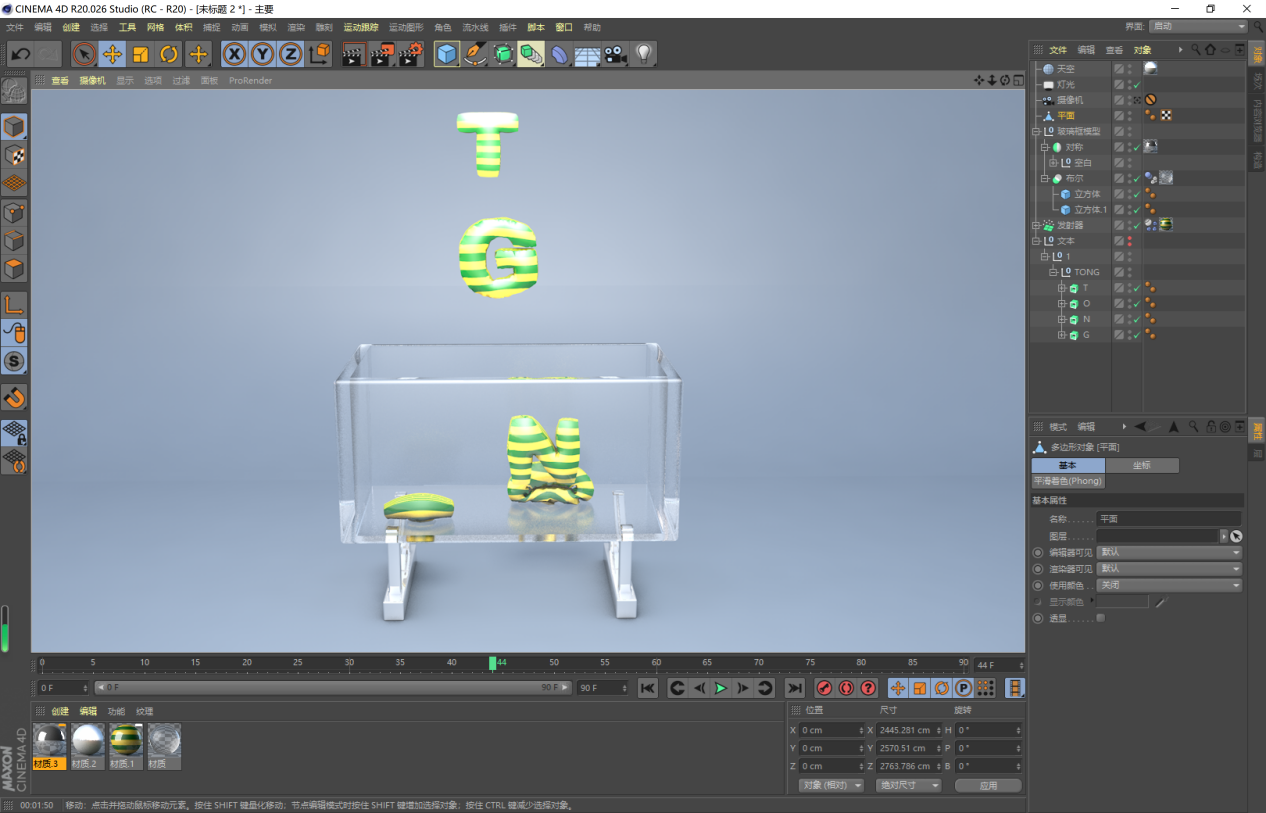Toggle visibility dots of 文本 object
Viewport: 1266px width, 813px height.
[1130, 241]
